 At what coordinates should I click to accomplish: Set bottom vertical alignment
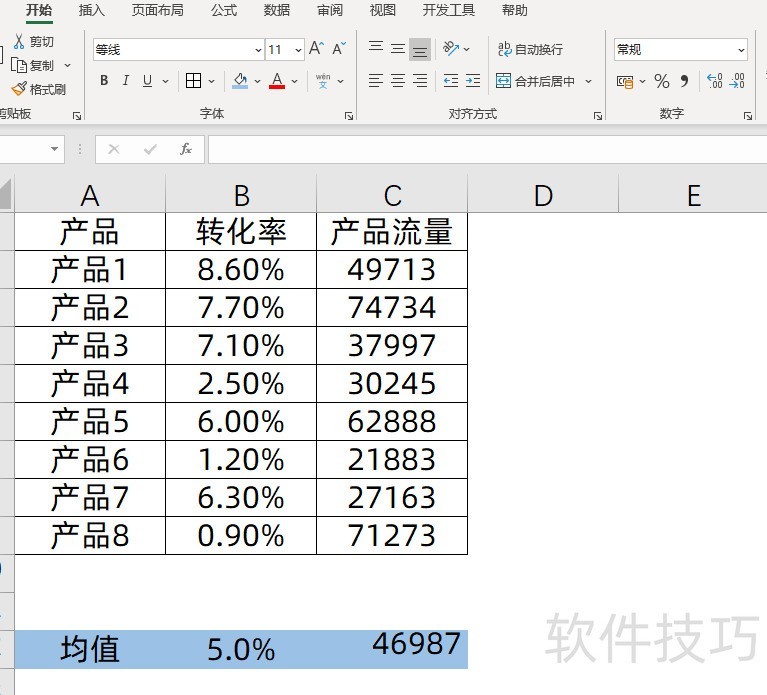[x=420, y=49]
